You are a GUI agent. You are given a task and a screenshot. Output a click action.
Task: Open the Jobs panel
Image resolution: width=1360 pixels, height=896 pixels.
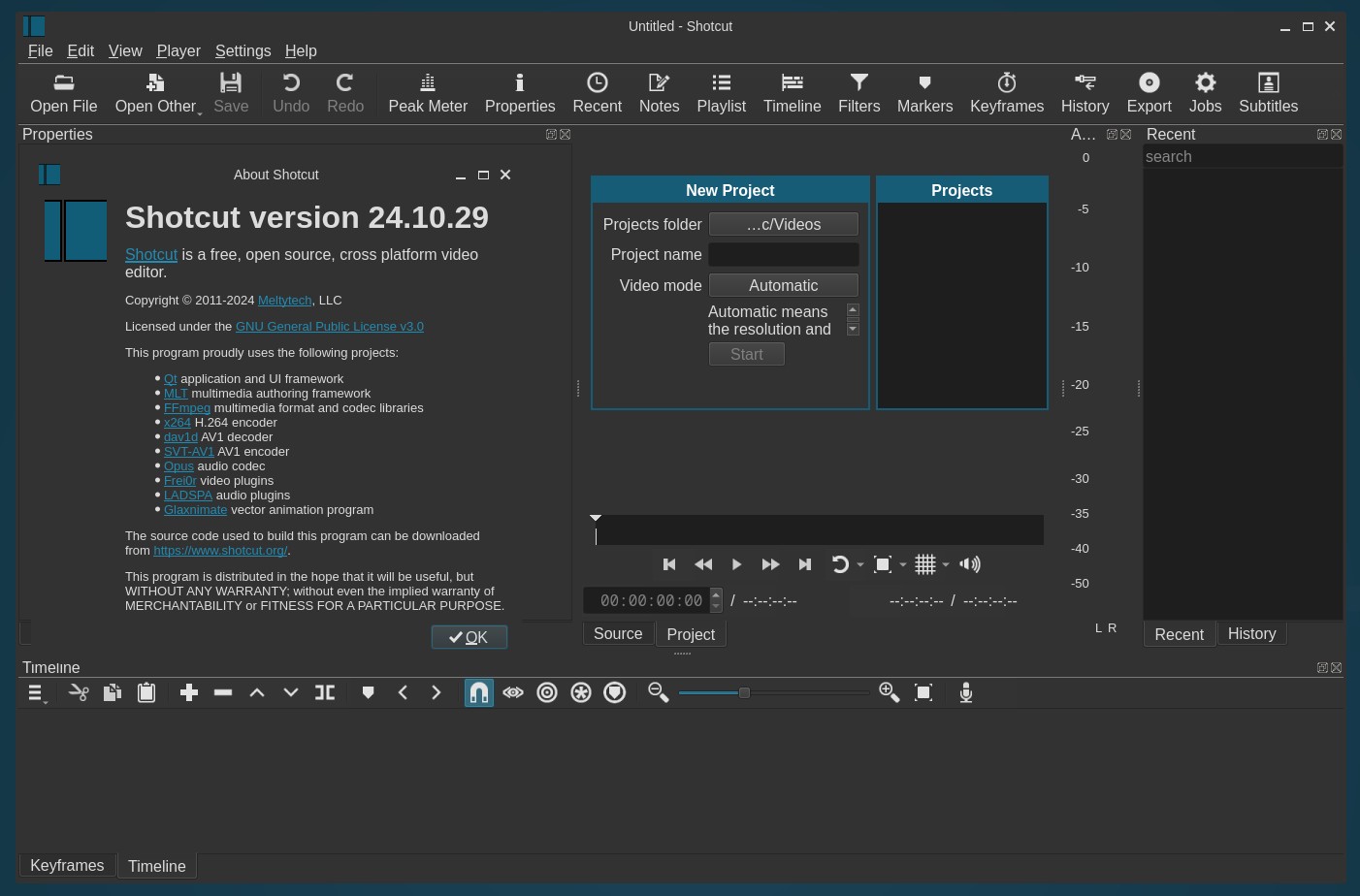[x=1206, y=93]
